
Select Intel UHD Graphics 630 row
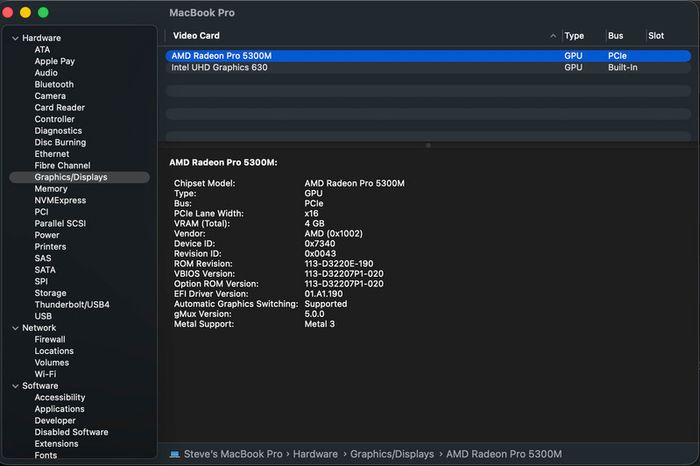(x=428, y=67)
